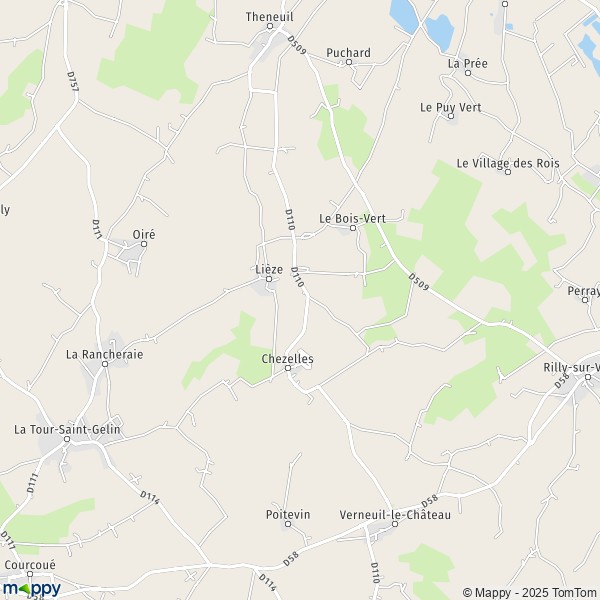600x600 pixels.
Task: Click the Mappy logo
Action: (x=32, y=589)
